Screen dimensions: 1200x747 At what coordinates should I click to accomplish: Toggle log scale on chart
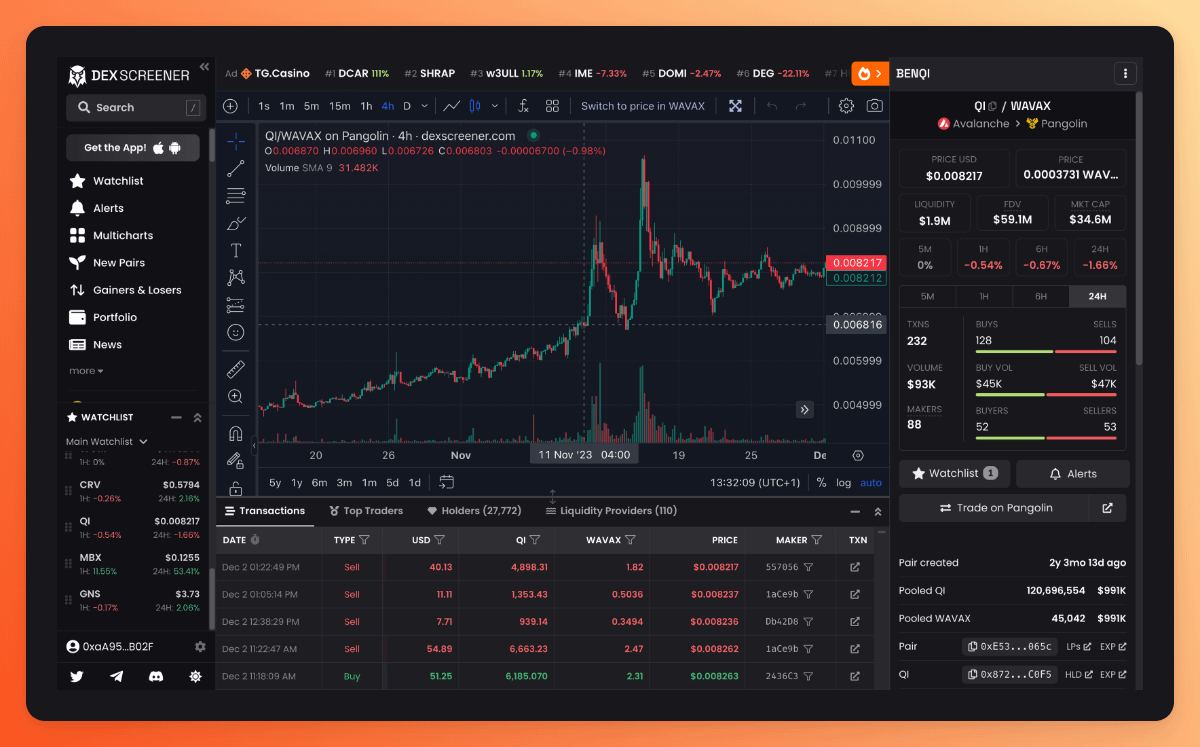click(843, 483)
